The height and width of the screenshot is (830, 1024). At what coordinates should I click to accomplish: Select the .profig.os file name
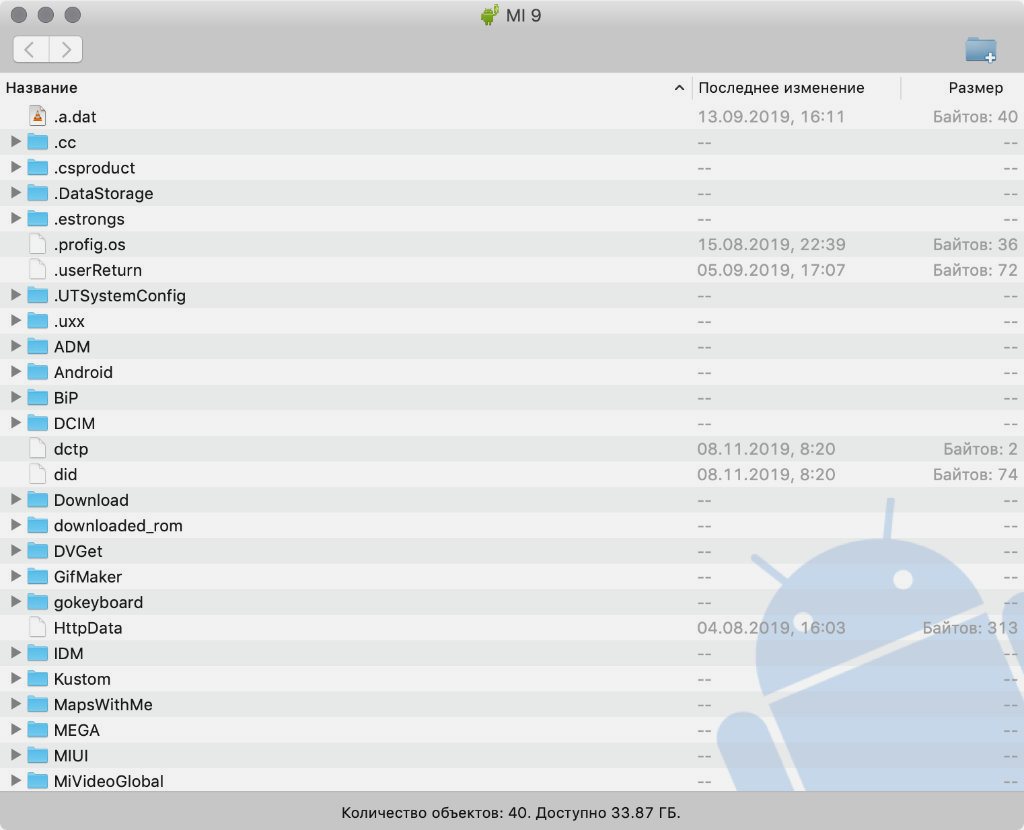click(x=90, y=244)
